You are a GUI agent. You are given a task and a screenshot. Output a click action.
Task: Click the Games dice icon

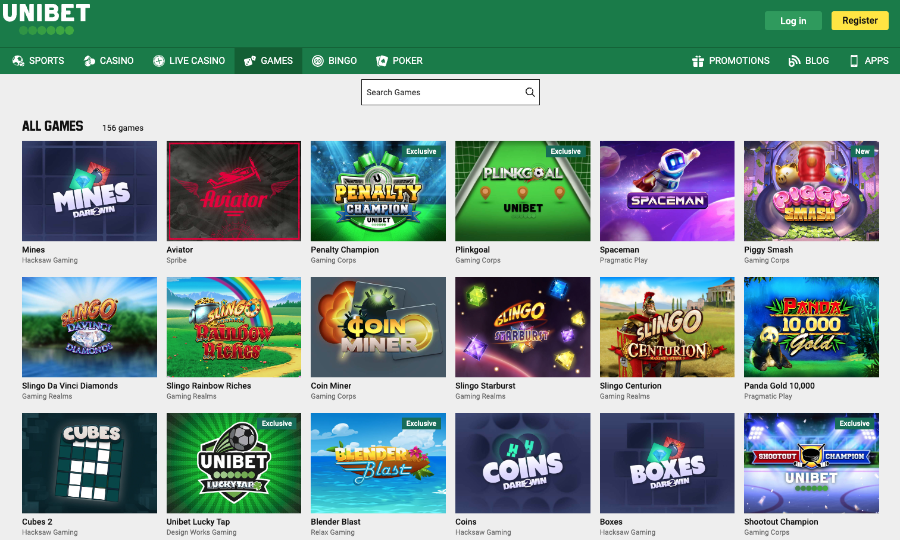tap(250, 61)
